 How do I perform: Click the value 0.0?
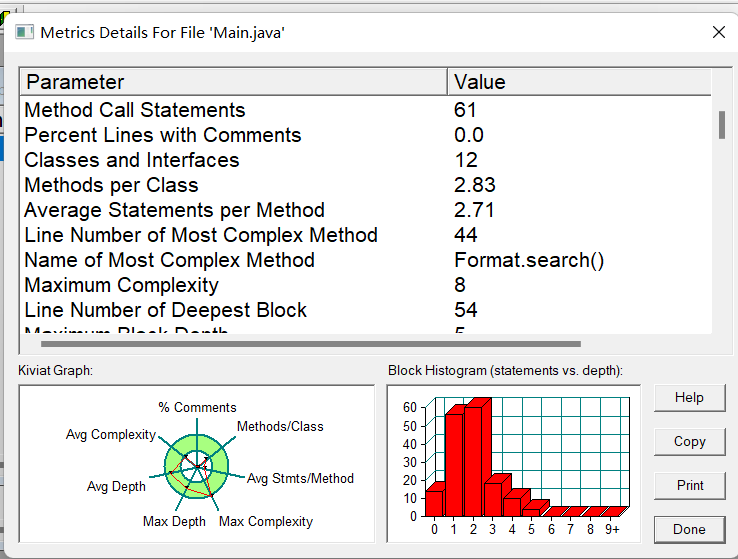click(x=469, y=135)
